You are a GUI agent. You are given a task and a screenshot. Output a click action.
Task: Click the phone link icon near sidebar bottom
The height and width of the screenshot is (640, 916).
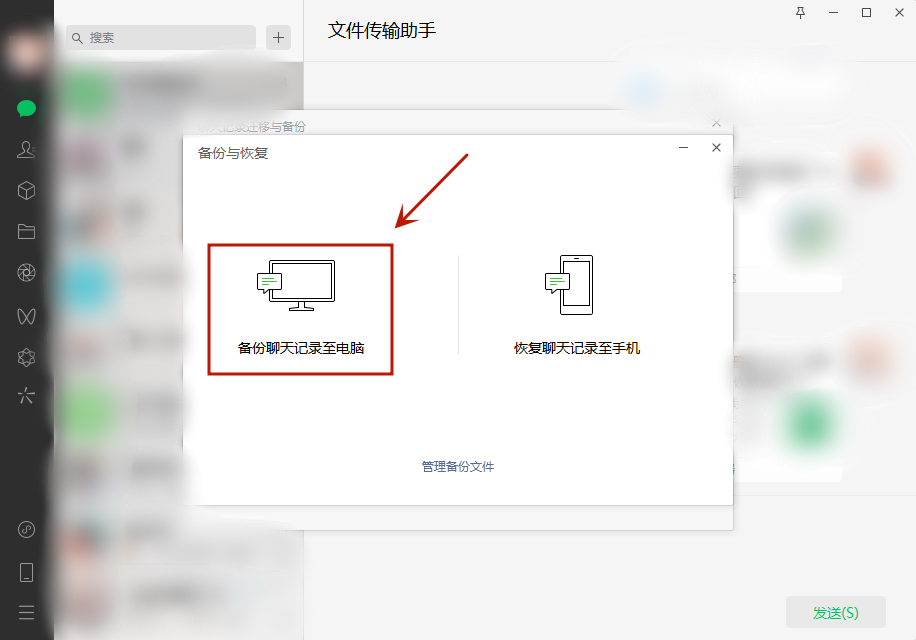[x=27, y=530]
